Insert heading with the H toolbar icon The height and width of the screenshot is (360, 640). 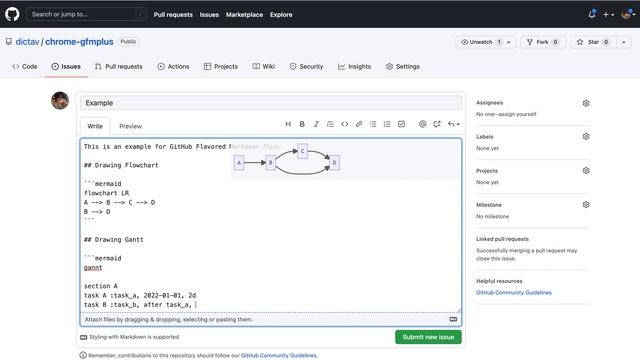(288, 124)
